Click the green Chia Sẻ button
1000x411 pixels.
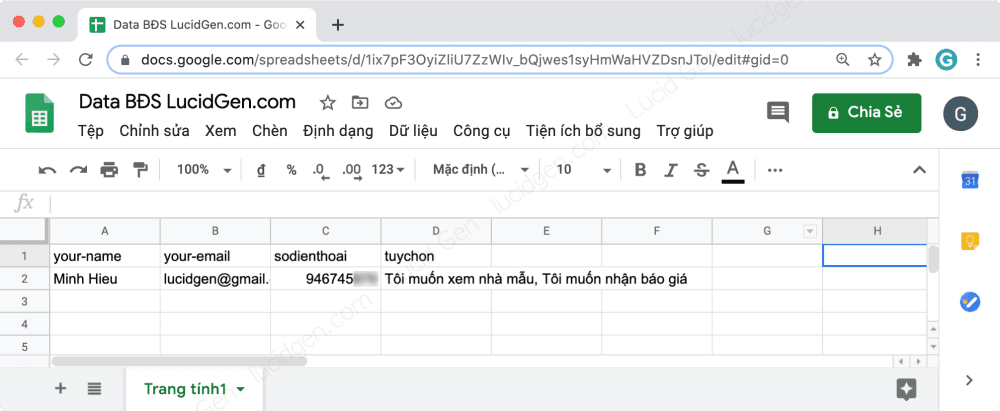(x=866, y=112)
